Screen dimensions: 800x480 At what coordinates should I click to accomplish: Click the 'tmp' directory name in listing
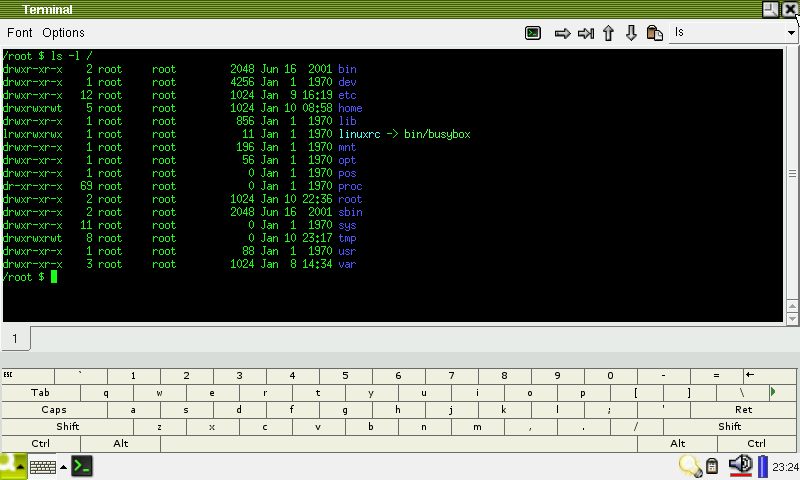coord(347,238)
